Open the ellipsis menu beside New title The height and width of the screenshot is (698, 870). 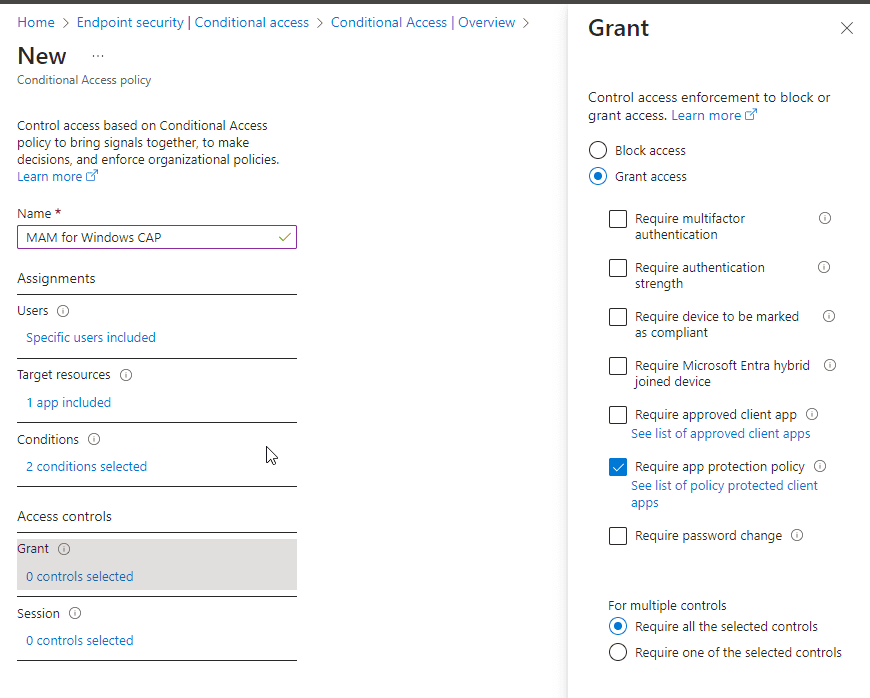click(98, 56)
